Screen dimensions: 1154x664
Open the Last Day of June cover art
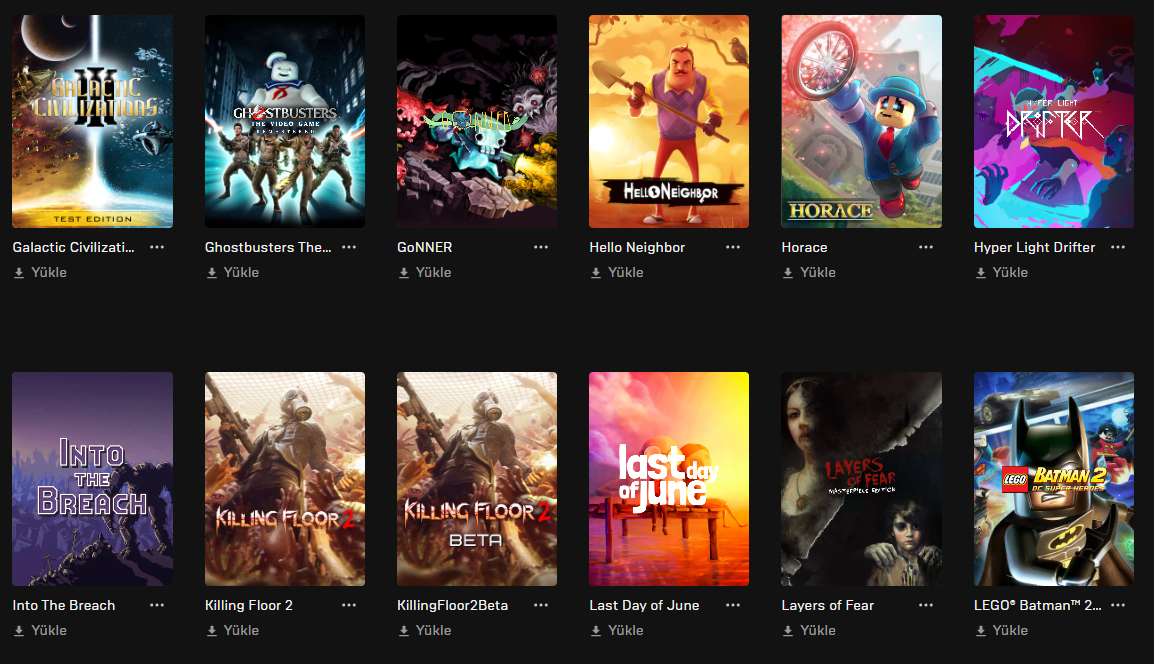coord(669,479)
